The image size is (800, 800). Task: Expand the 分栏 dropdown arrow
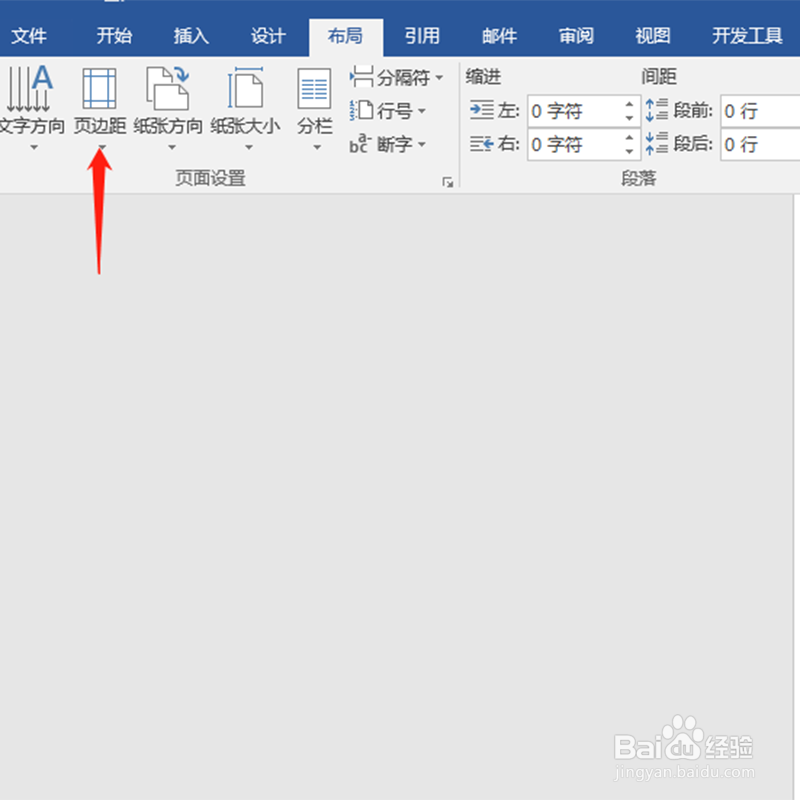tap(317, 147)
